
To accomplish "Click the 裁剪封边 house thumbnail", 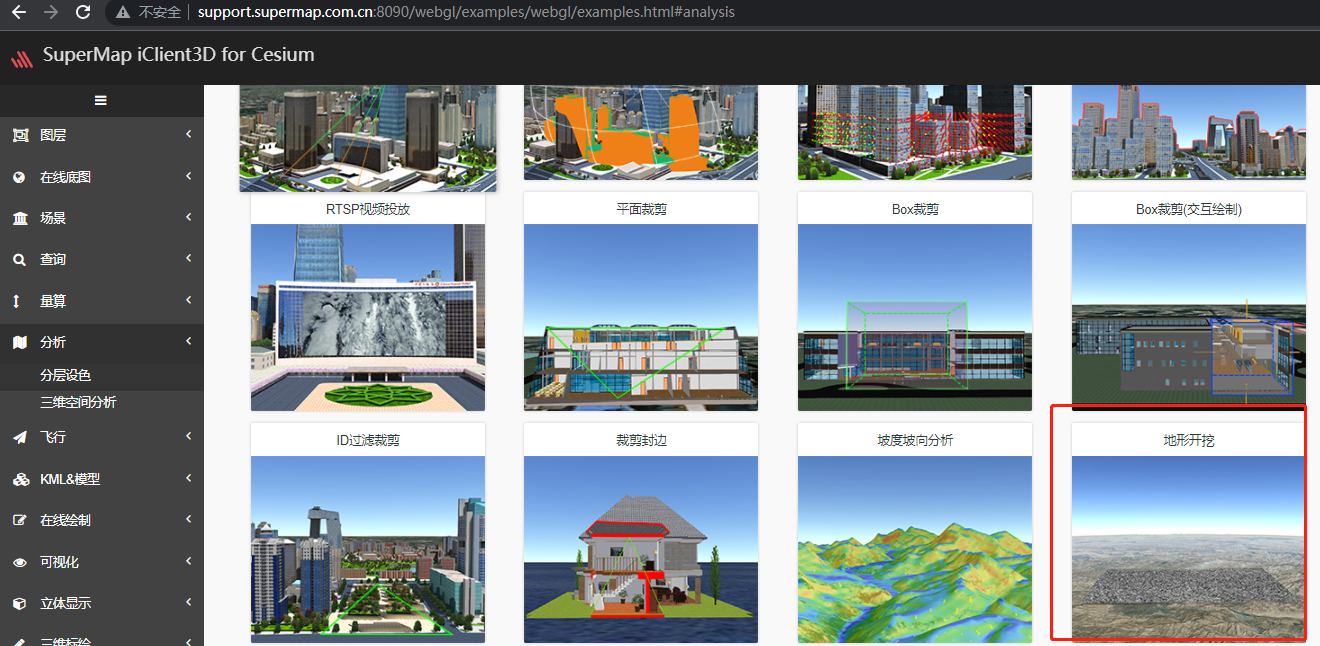I will click(641, 550).
